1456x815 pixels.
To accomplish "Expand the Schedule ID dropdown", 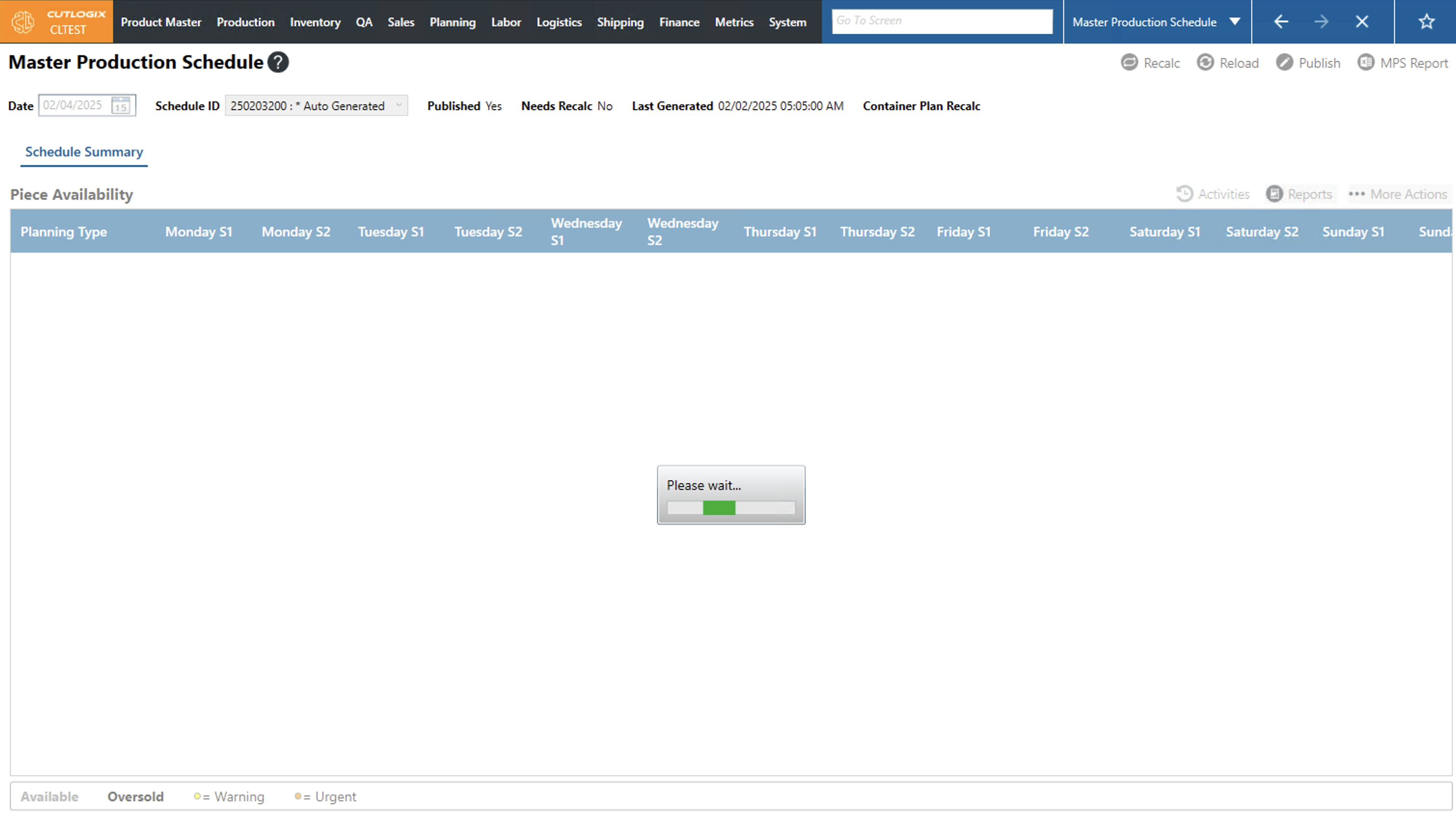I will tap(399, 106).
